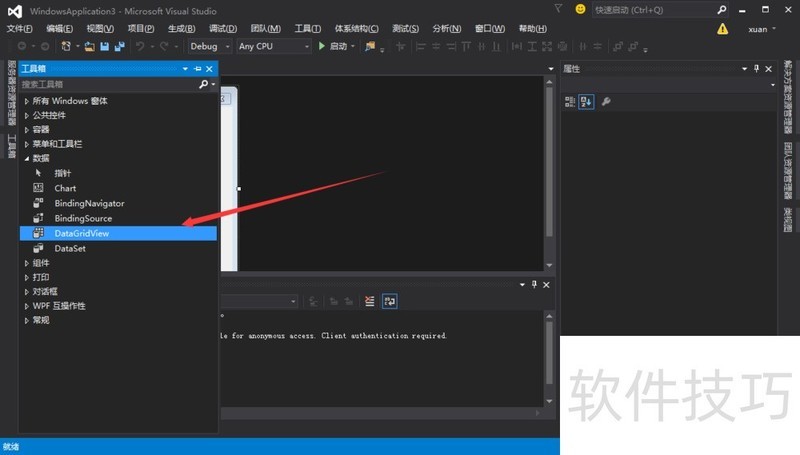The width and height of the screenshot is (800, 455).
Task: Click the Open File folder icon
Action: tap(89, 46)
